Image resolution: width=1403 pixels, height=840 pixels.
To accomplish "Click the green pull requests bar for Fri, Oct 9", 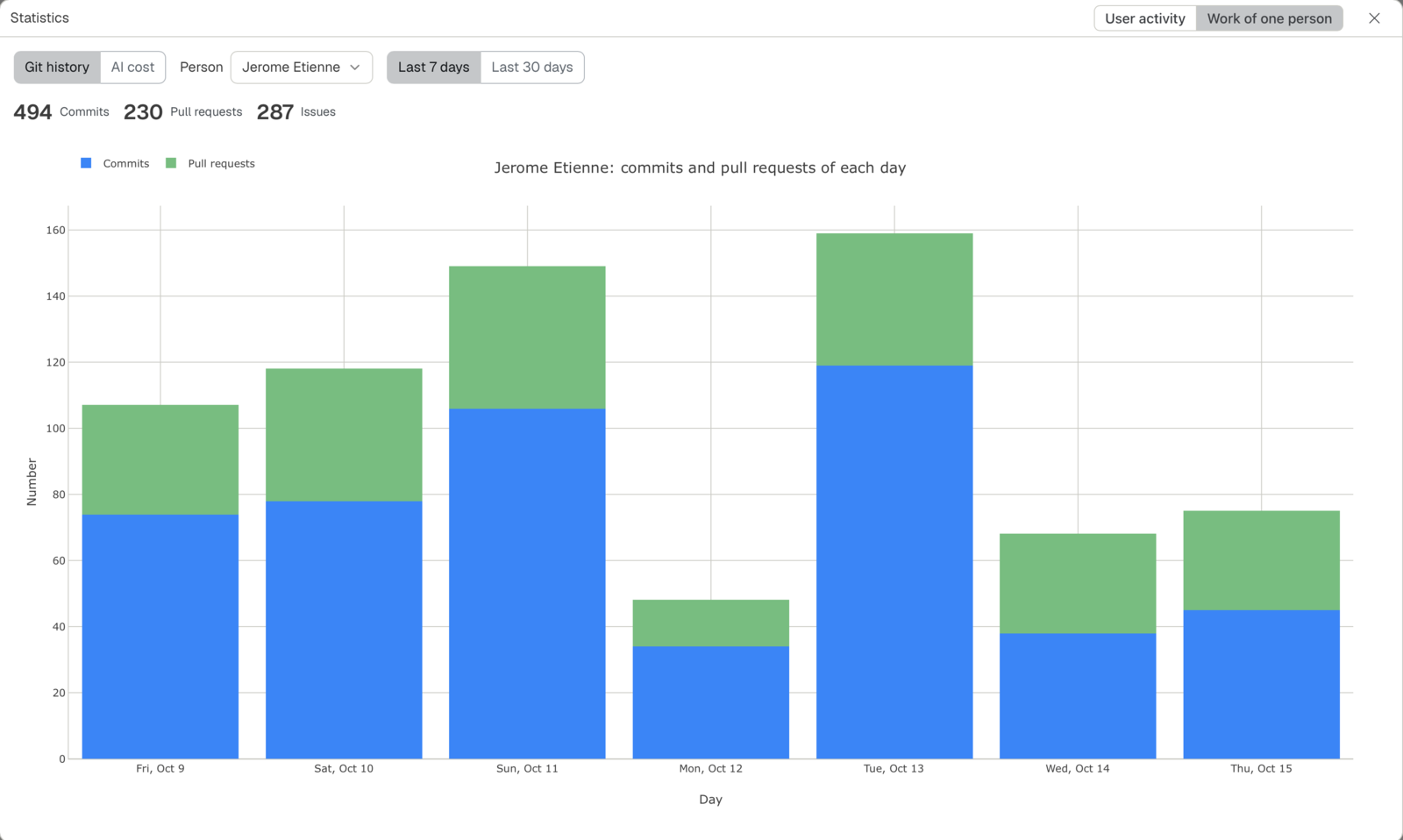I will (x=160, y=459).
